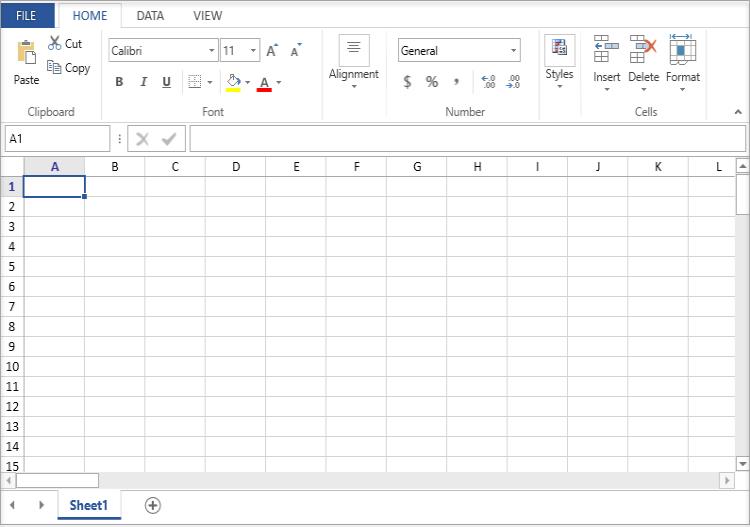Go to previous sheet tab arrow
Image resolution: width=750 pixels, height=527 pixels.
[x=12, y=505]
